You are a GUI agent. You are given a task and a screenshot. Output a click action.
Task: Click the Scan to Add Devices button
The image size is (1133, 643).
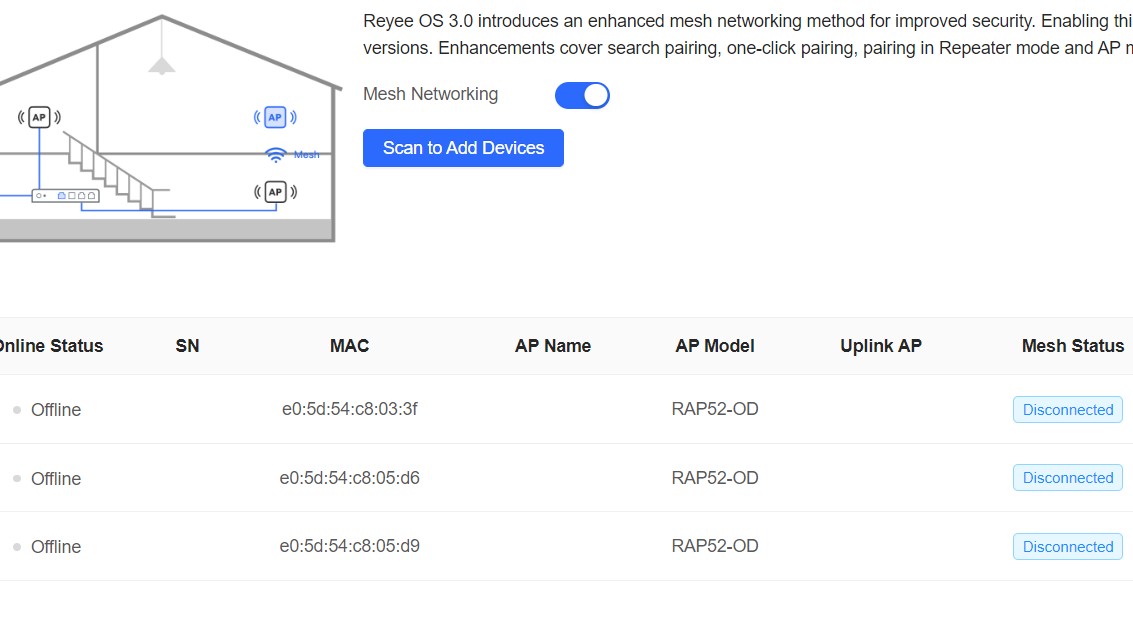[x=463, y=148]
